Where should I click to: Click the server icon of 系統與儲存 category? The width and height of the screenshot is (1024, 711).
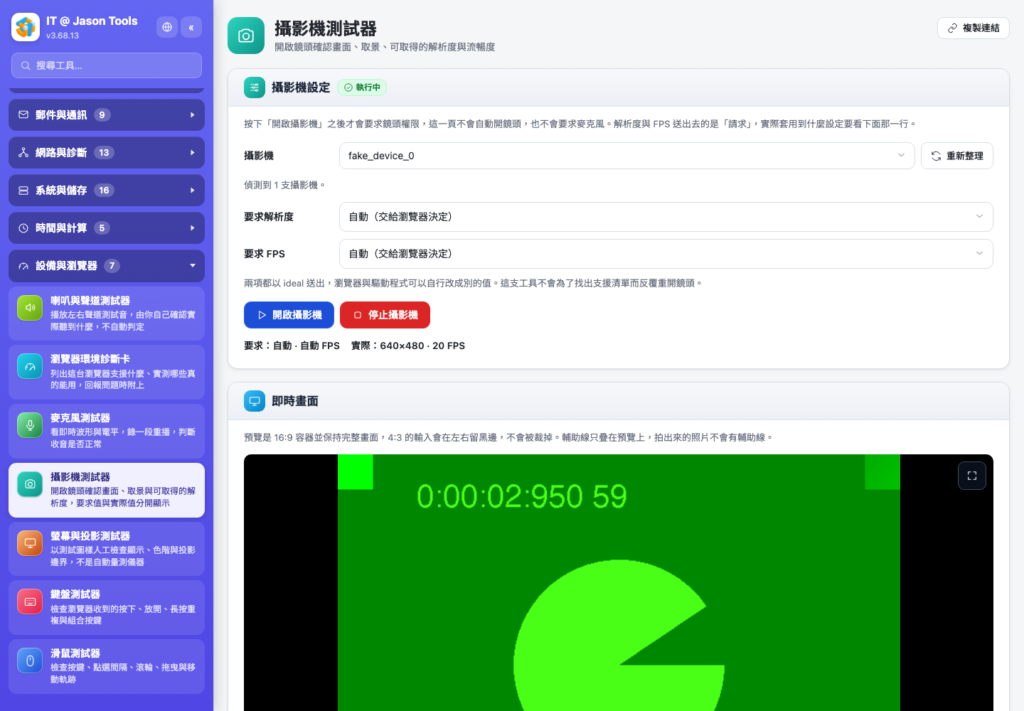24,191
